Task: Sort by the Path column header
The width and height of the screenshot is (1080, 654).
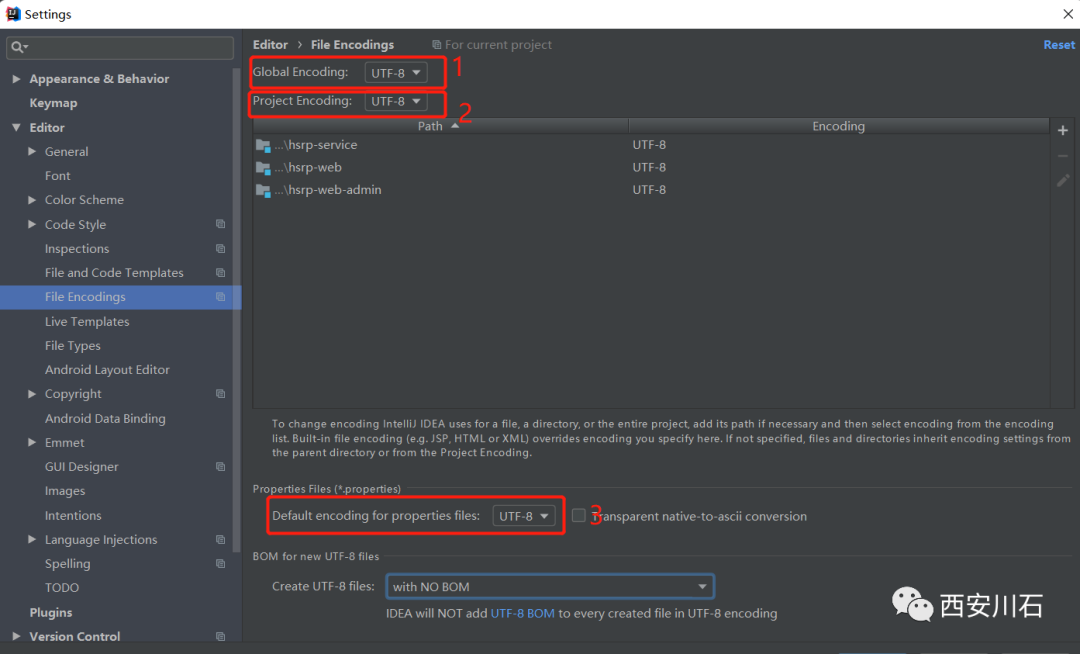Action: (440, 126)
